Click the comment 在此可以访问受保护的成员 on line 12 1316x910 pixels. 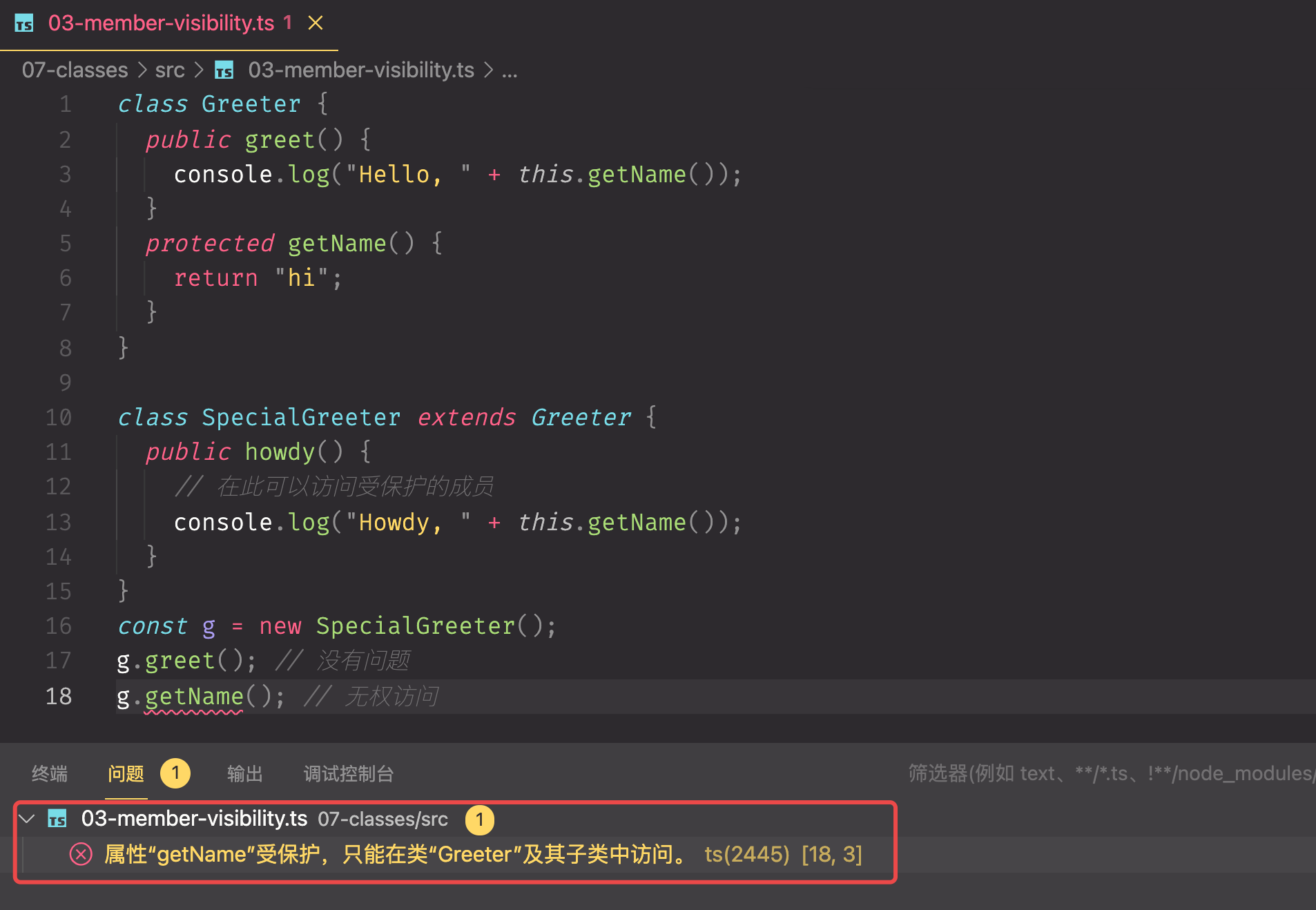[334, 486]
